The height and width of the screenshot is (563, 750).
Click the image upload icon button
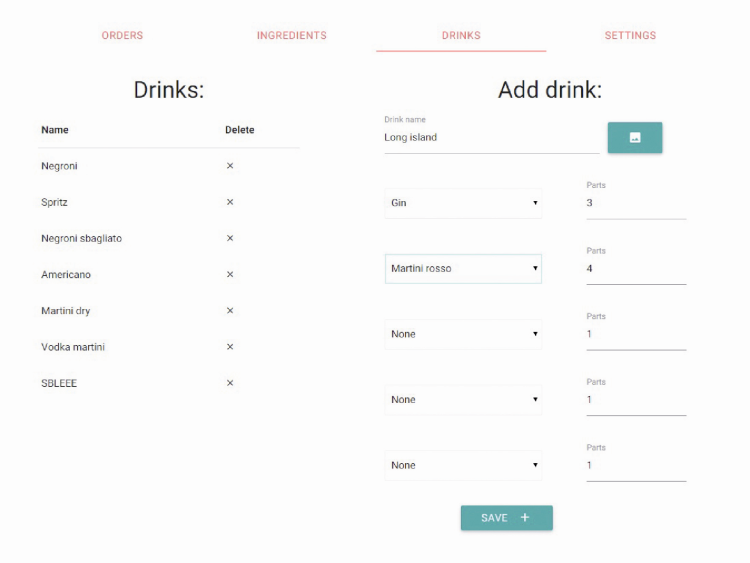coord(634,138)
